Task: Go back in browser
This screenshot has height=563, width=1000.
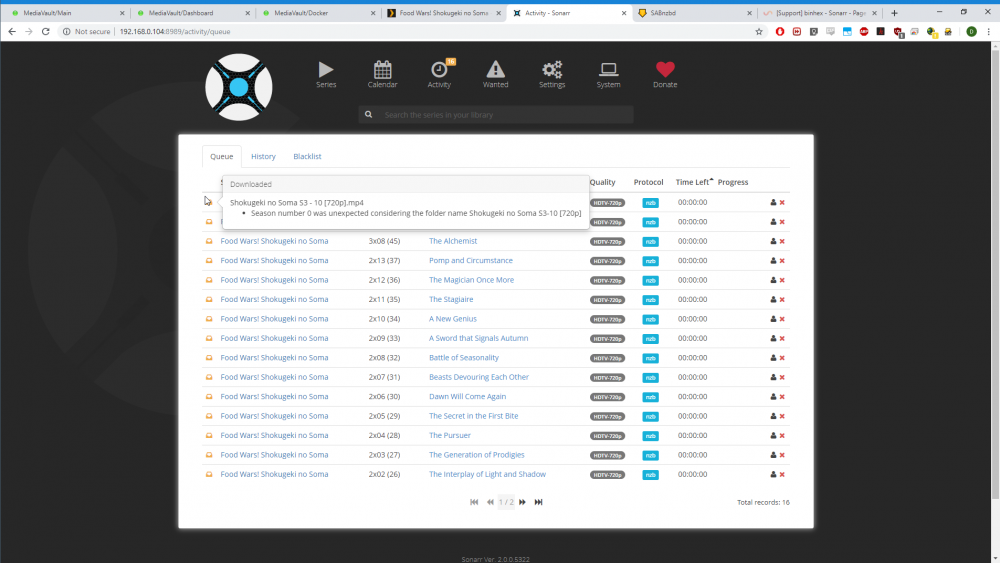Action: [11, 31]
